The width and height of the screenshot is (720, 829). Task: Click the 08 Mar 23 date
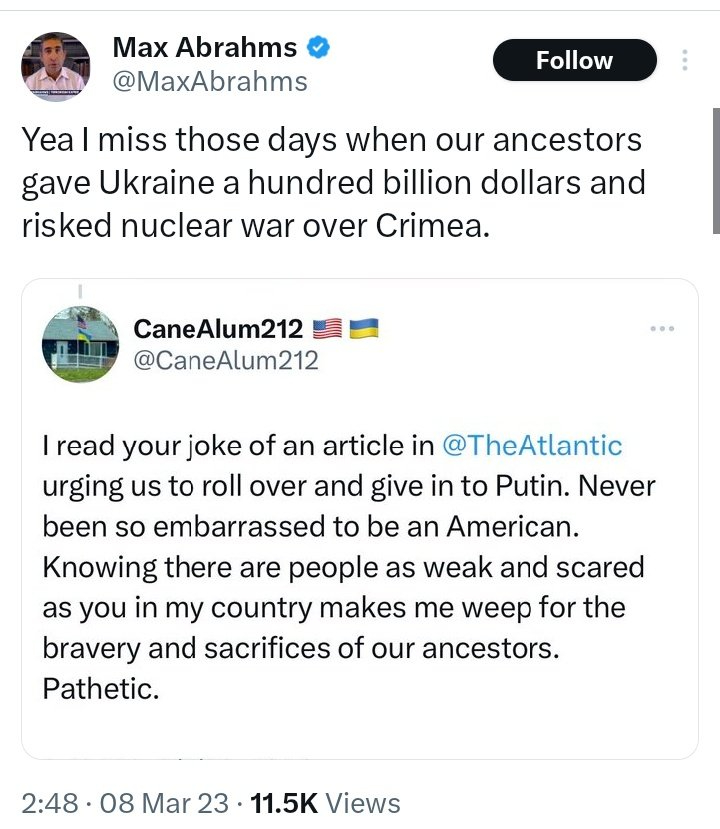tap(165, 803)
